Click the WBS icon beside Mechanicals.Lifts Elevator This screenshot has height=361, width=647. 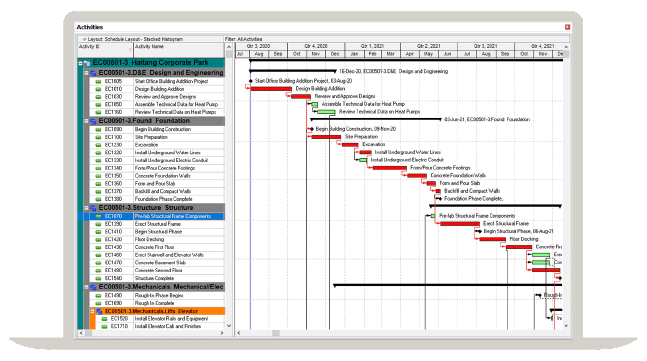coord(99,311)
